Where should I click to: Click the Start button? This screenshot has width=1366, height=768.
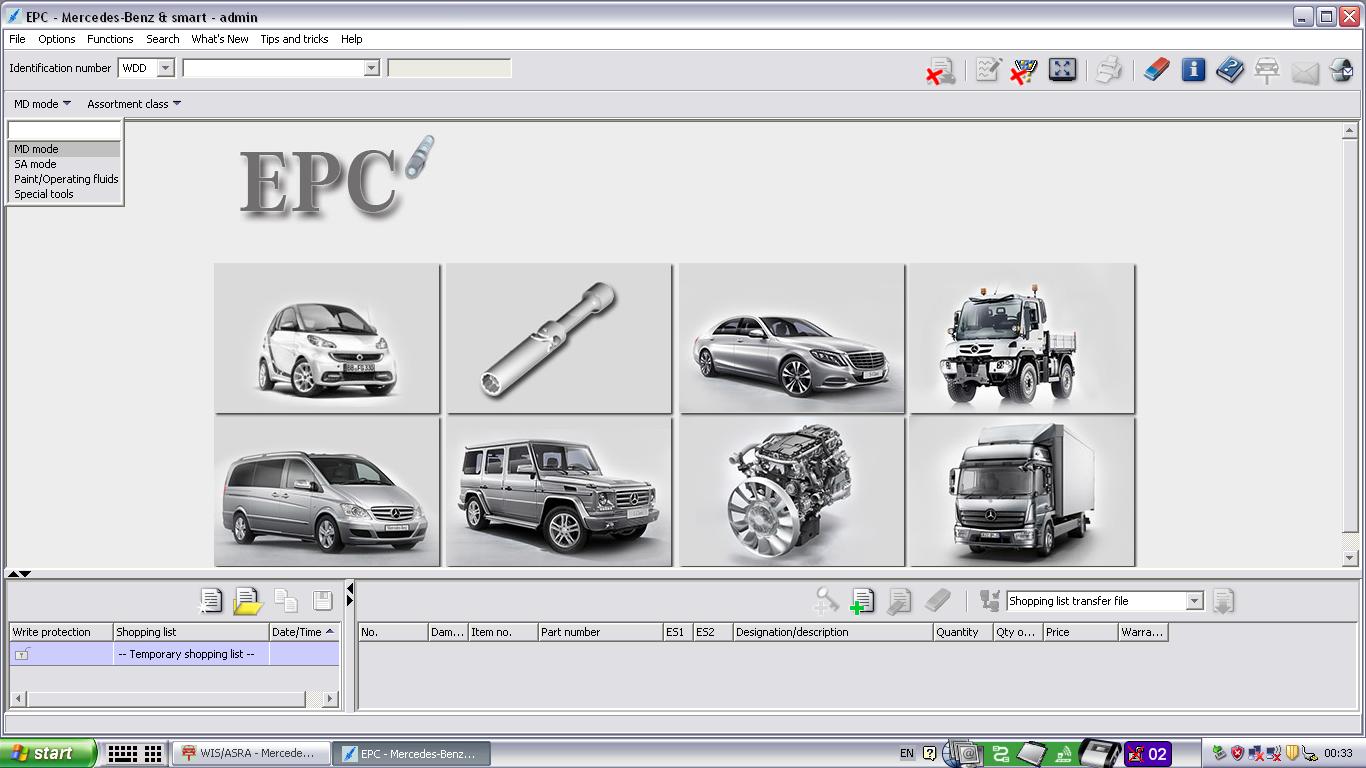[47, 754]
